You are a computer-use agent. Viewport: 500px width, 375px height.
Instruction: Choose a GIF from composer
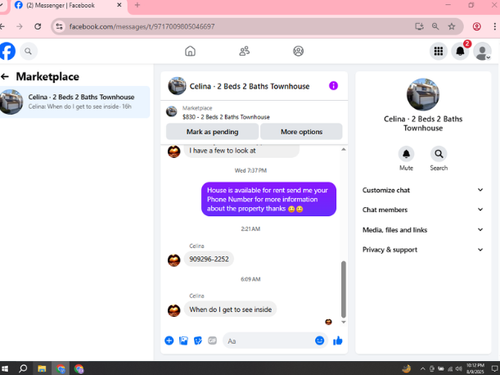point(212,341)
